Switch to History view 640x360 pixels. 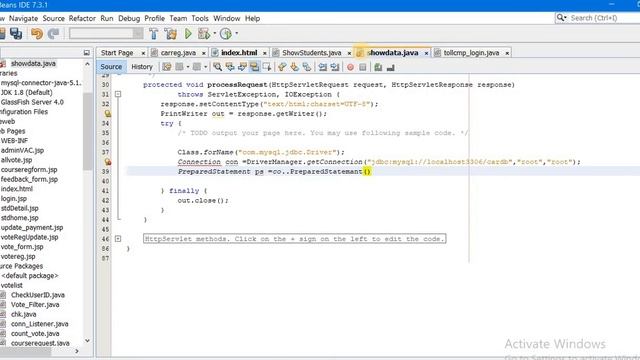(x=142, y=67)
